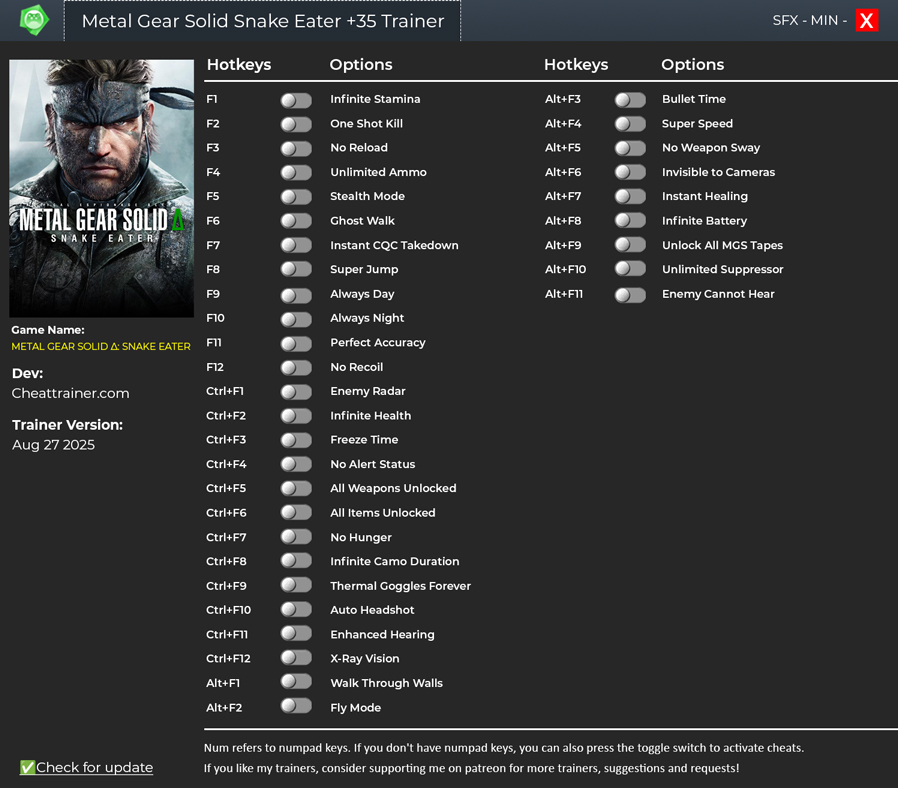
Task: Click the Bullet Time option label
Action: 694,99
